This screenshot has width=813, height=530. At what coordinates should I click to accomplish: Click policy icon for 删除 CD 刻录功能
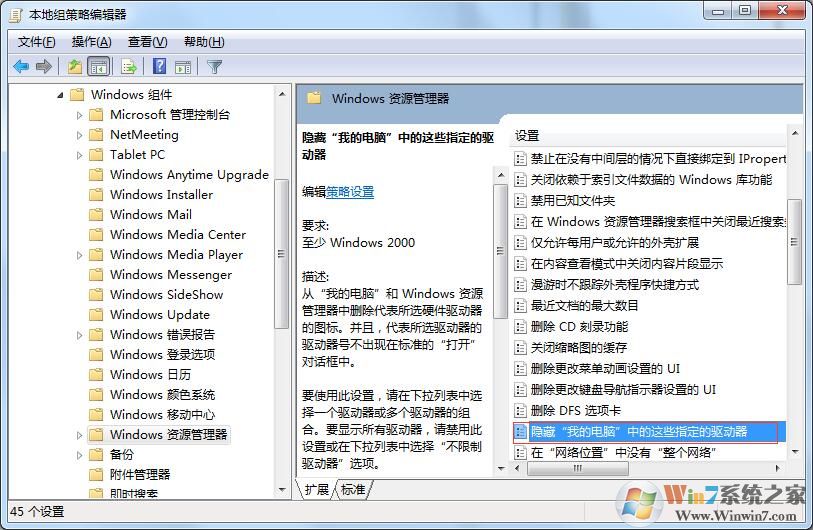point(520,327)
